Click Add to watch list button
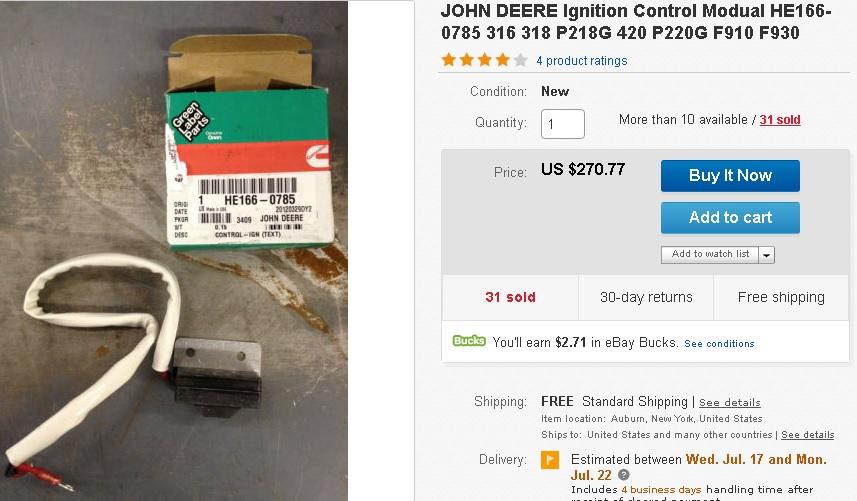Image resolution: width=857 pixels, height=501 pixels. [x=710, y=255]
